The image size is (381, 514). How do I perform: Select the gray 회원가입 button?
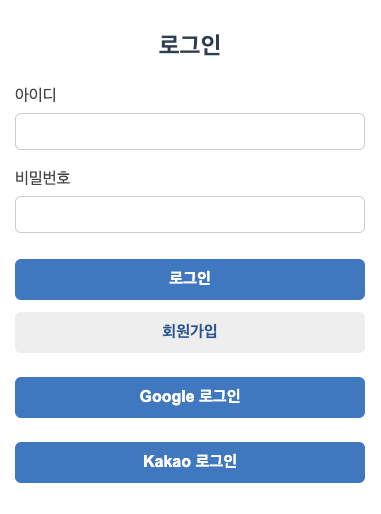click(x=190, y=332)
